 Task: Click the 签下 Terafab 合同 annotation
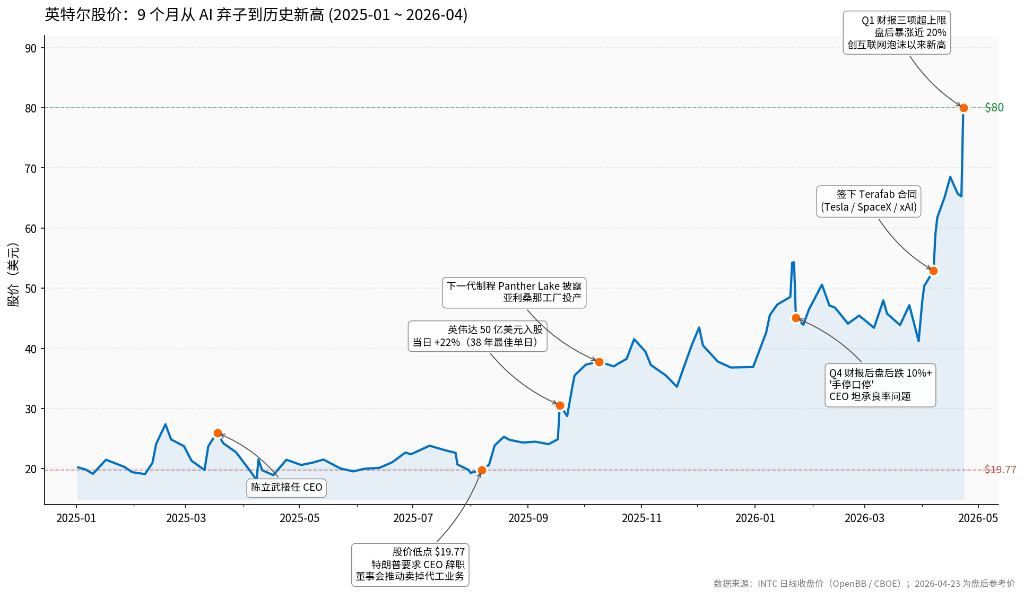[869, 199]
